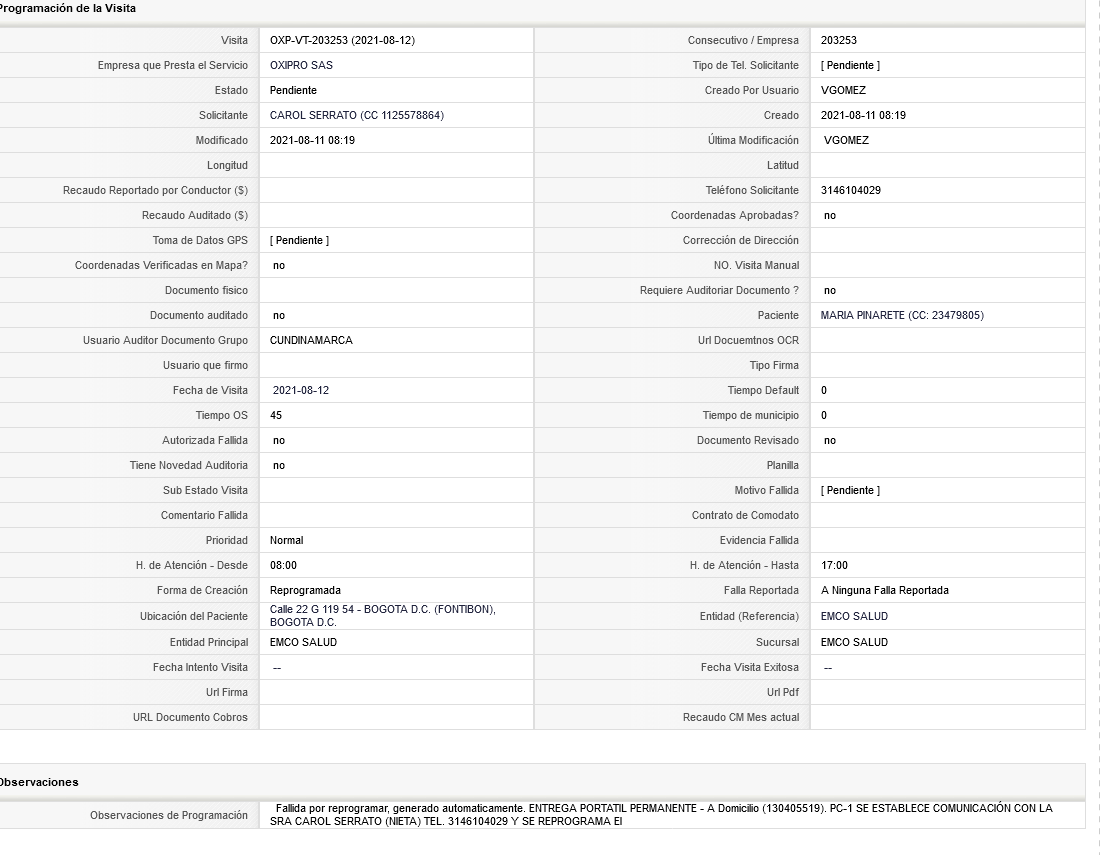This screenshot has height=855, width=1100.
Task: Click the Fecha de Visita date 2021-08-12
Action: point(301,391)
